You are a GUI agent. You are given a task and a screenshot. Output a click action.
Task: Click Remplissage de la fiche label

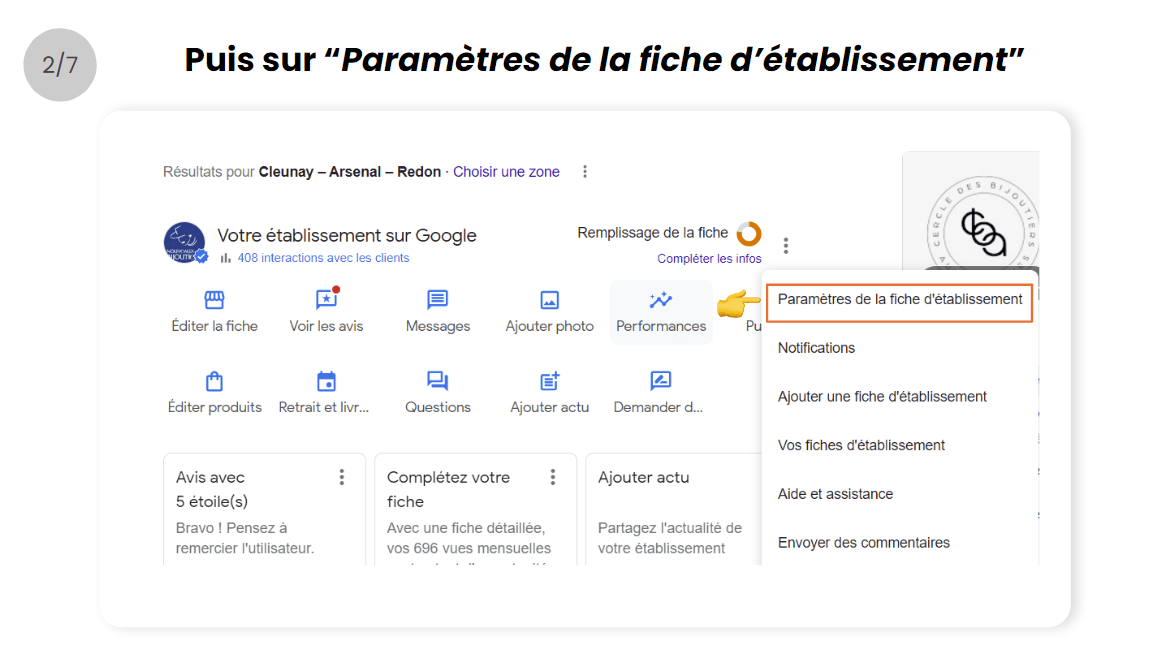pos(653,233)
